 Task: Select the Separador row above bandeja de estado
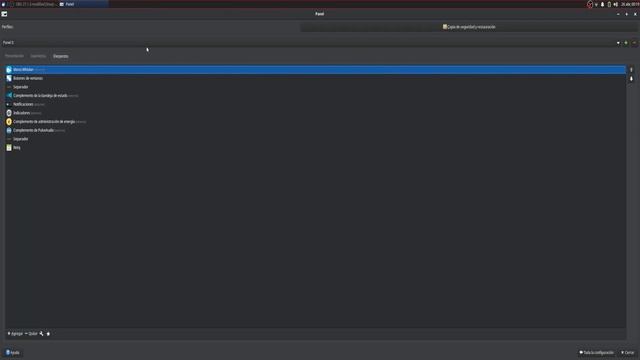315,87
